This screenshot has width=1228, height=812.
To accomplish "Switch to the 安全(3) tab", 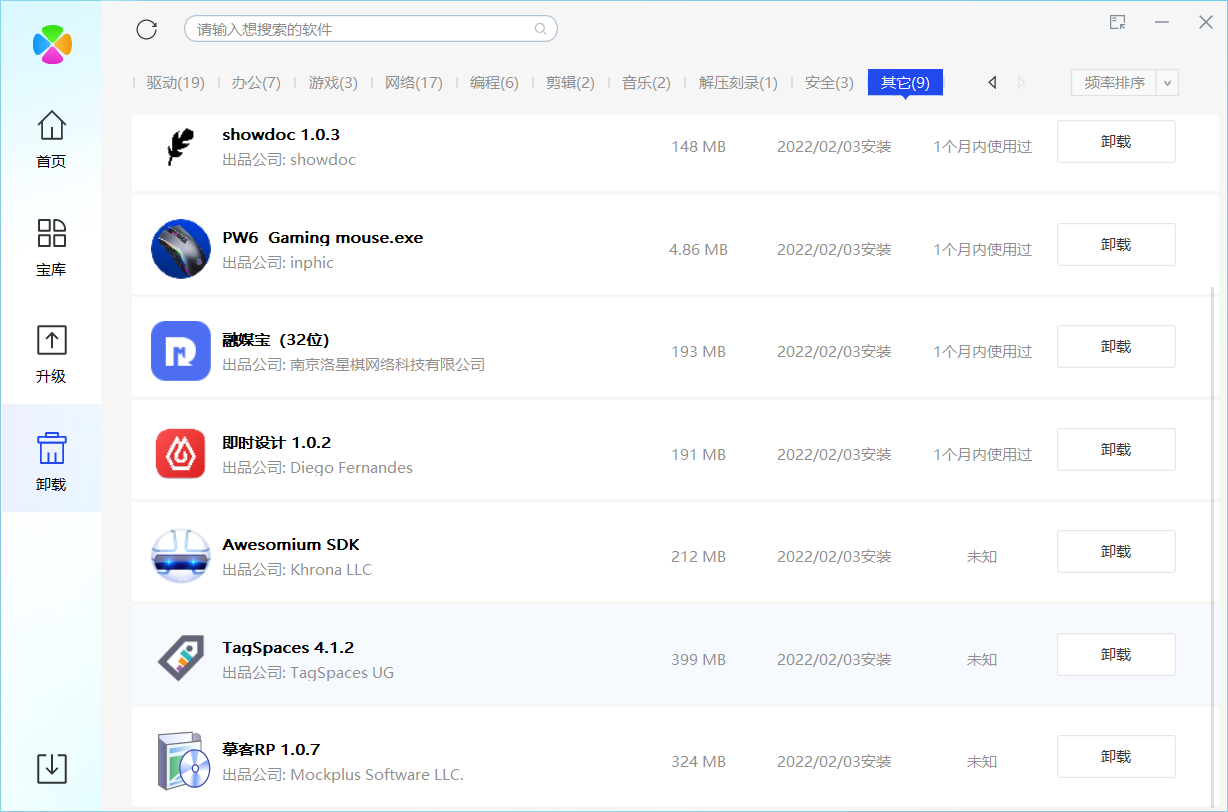I will tap(829, 82).
